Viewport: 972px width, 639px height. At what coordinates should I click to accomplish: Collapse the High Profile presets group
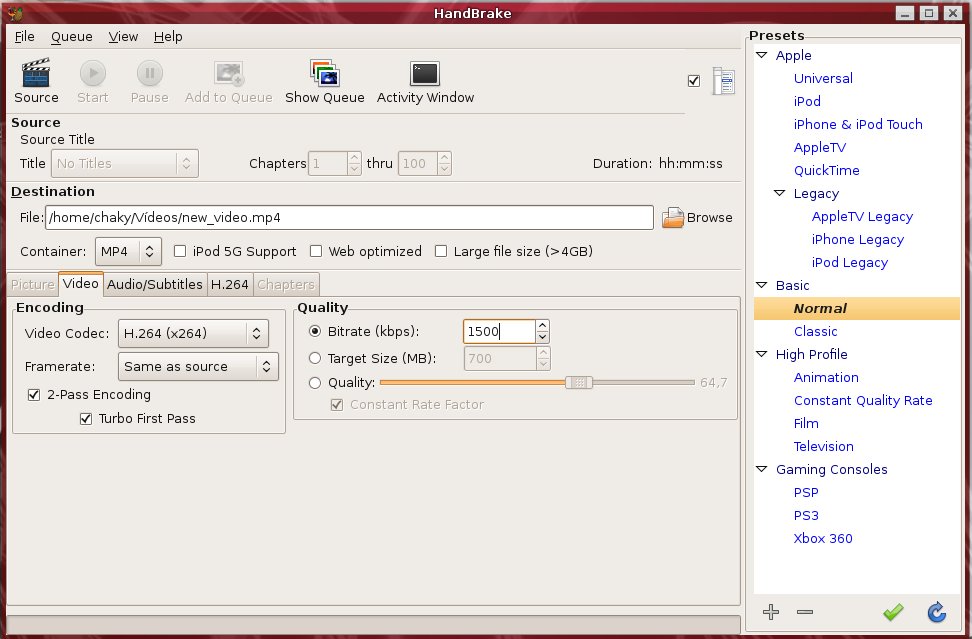(762, 354)
